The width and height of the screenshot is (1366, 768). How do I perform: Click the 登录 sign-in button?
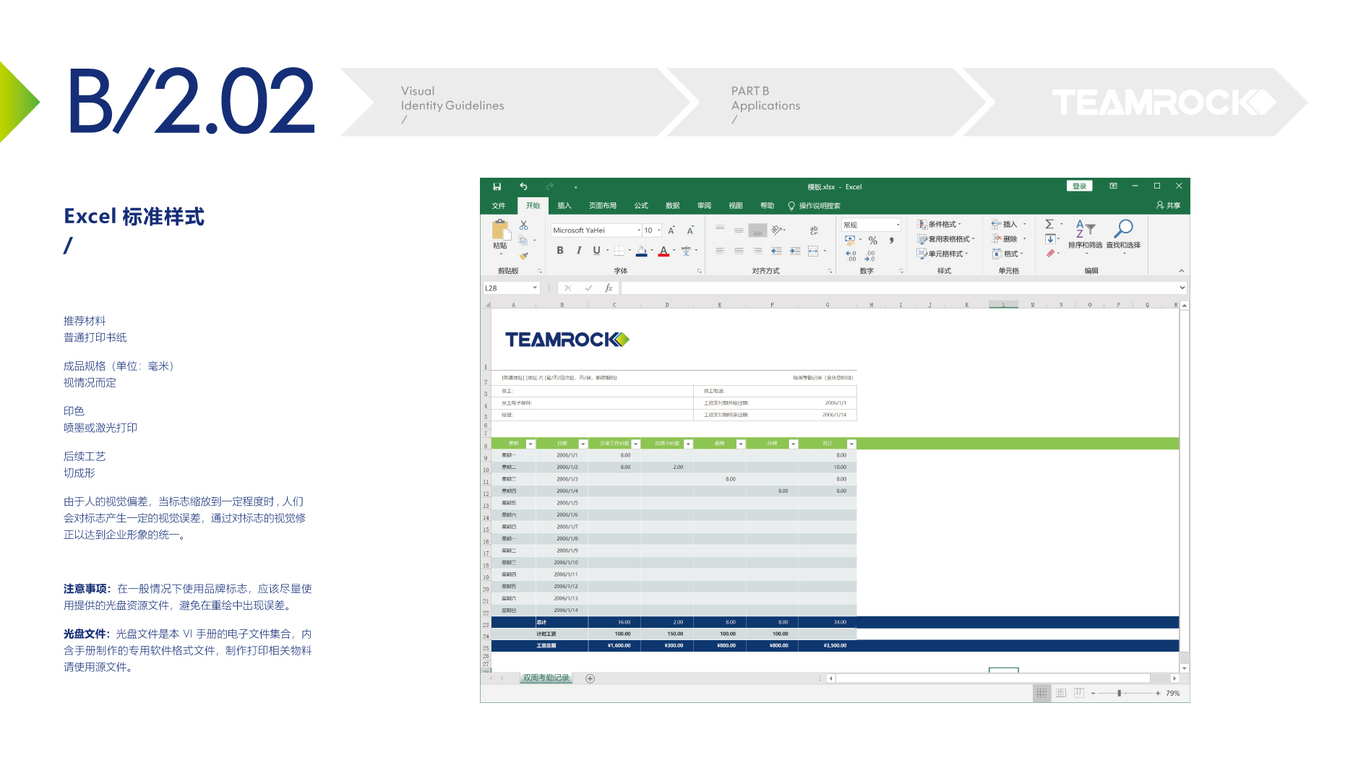tap(1080, 186)
